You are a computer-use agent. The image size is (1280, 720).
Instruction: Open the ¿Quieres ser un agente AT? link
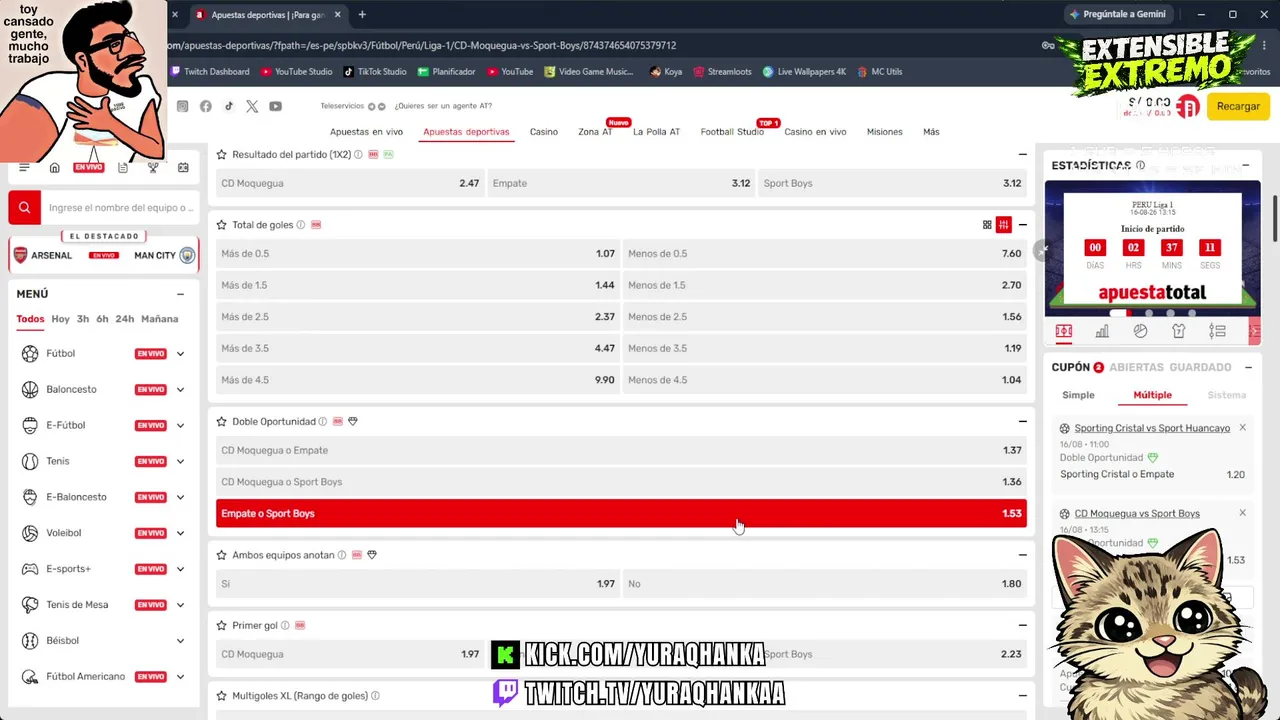[443, 106]
